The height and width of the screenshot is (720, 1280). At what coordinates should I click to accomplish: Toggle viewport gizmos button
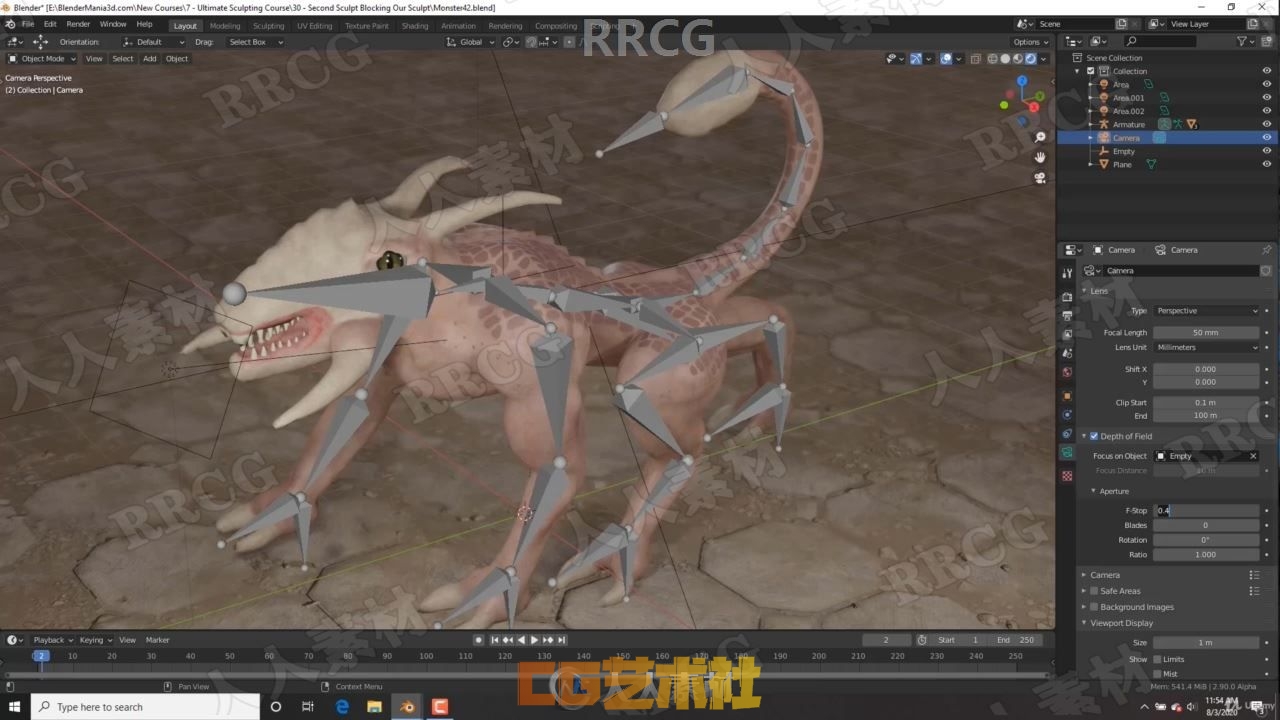click(x=916, y=59)
